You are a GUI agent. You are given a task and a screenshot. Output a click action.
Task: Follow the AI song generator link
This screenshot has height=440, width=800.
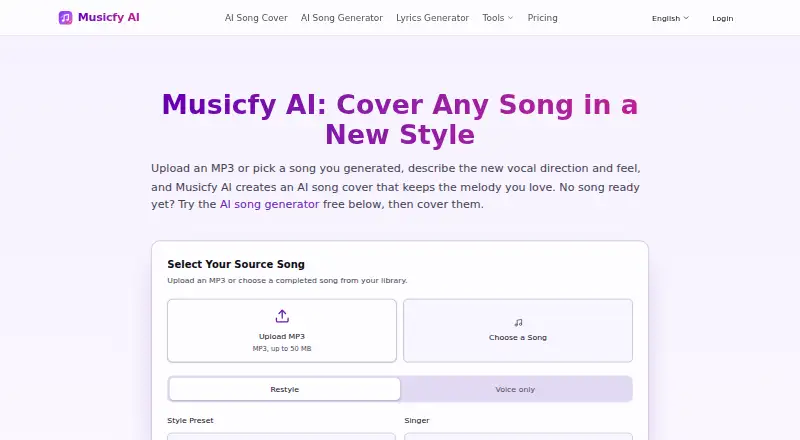(x=269, y=204)
